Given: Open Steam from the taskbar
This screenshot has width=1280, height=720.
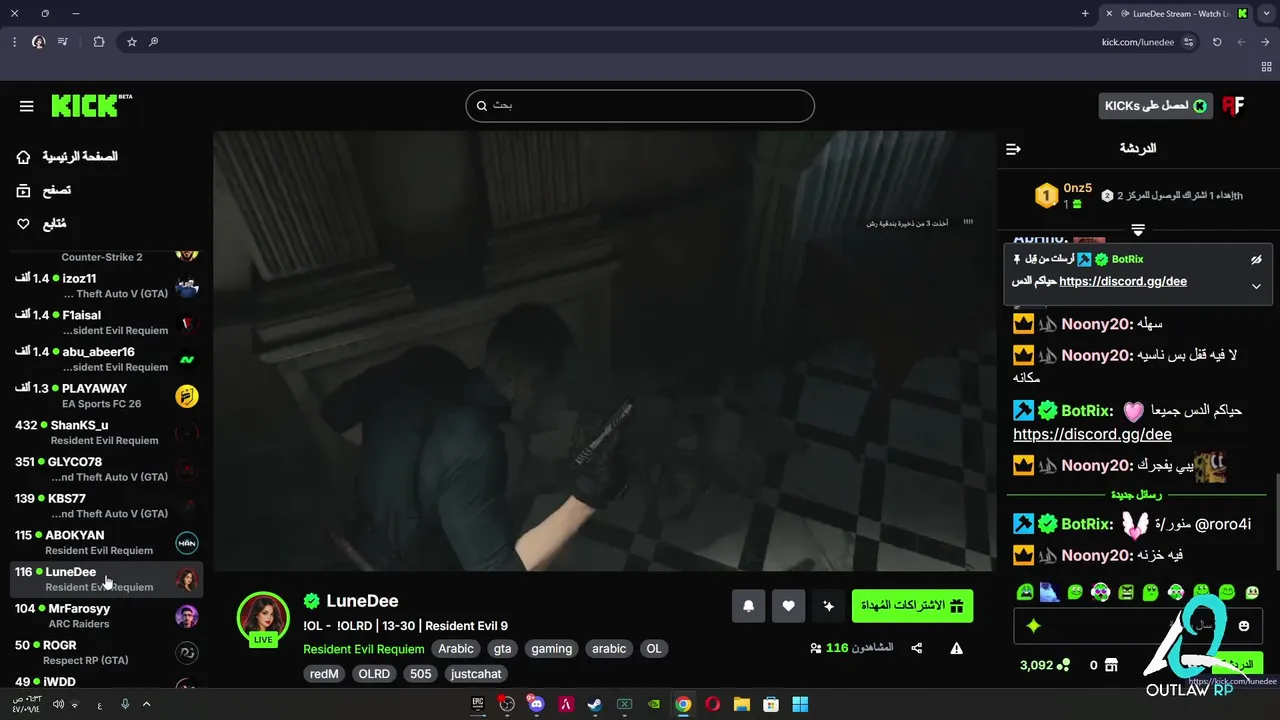Looking at the screenshot, I should tap(595, 704).
